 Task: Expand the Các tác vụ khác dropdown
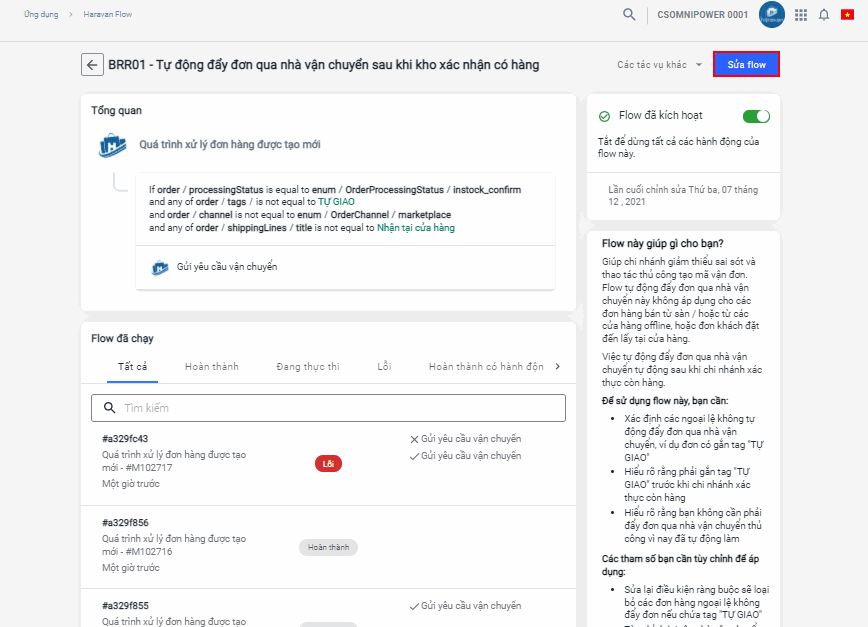[x=659, y=65]
